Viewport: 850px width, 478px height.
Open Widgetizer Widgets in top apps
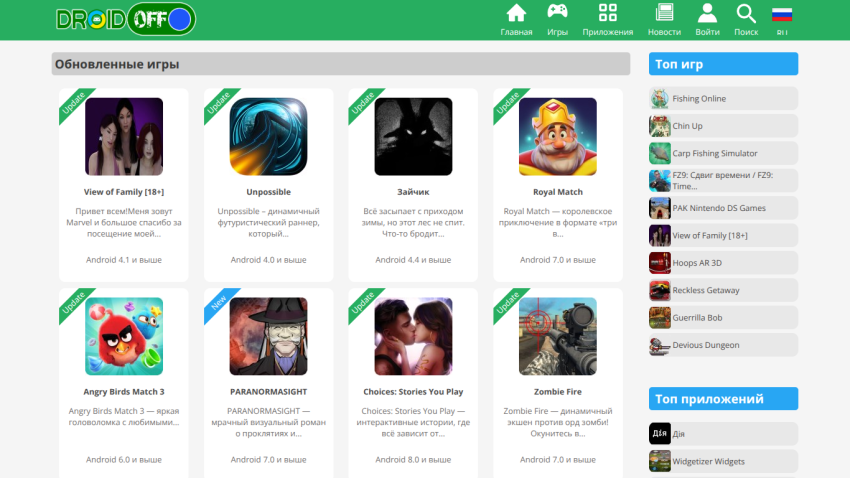pyautogui.click(x=723, y=461)
